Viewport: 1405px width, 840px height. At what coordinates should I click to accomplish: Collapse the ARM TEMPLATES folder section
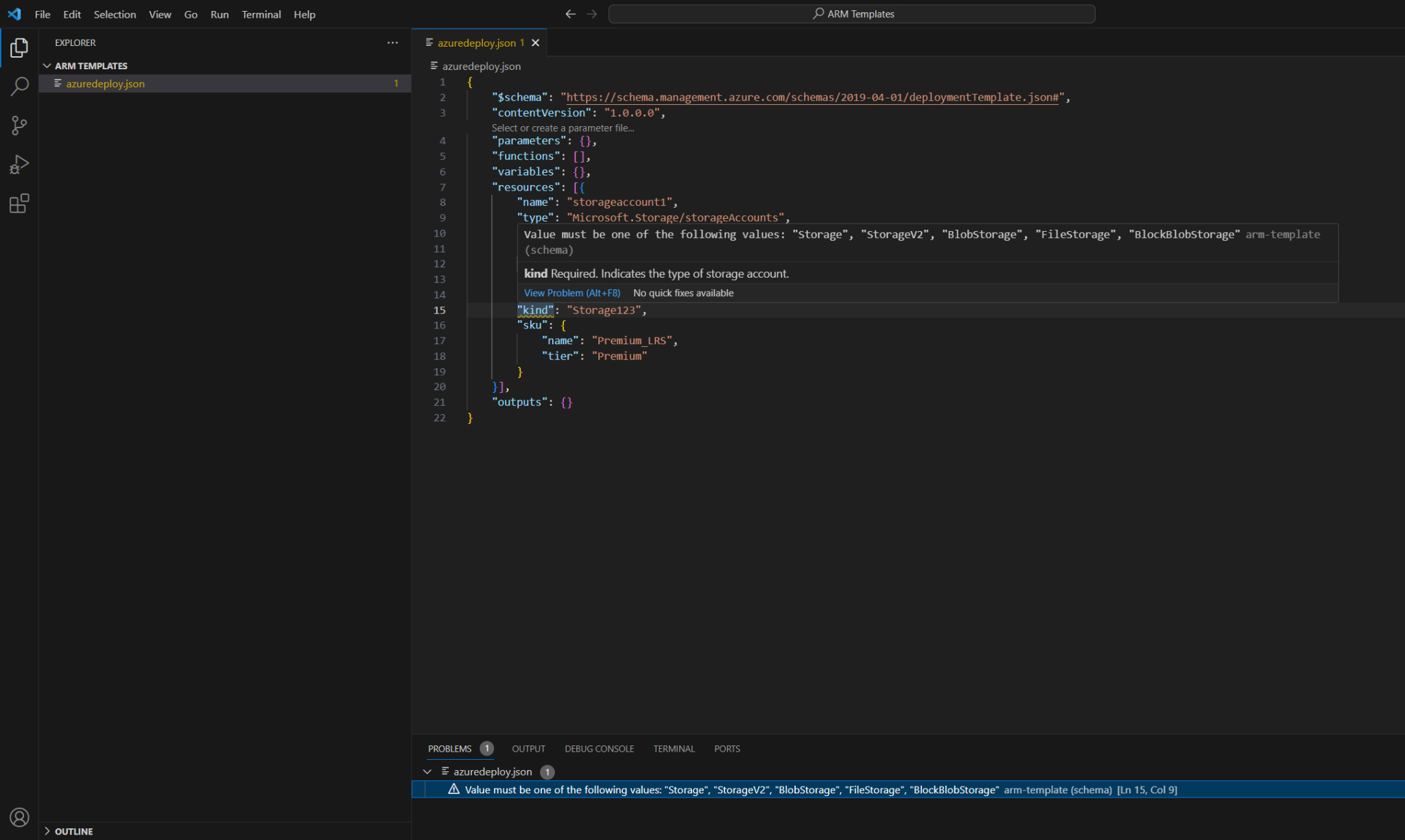47,65
